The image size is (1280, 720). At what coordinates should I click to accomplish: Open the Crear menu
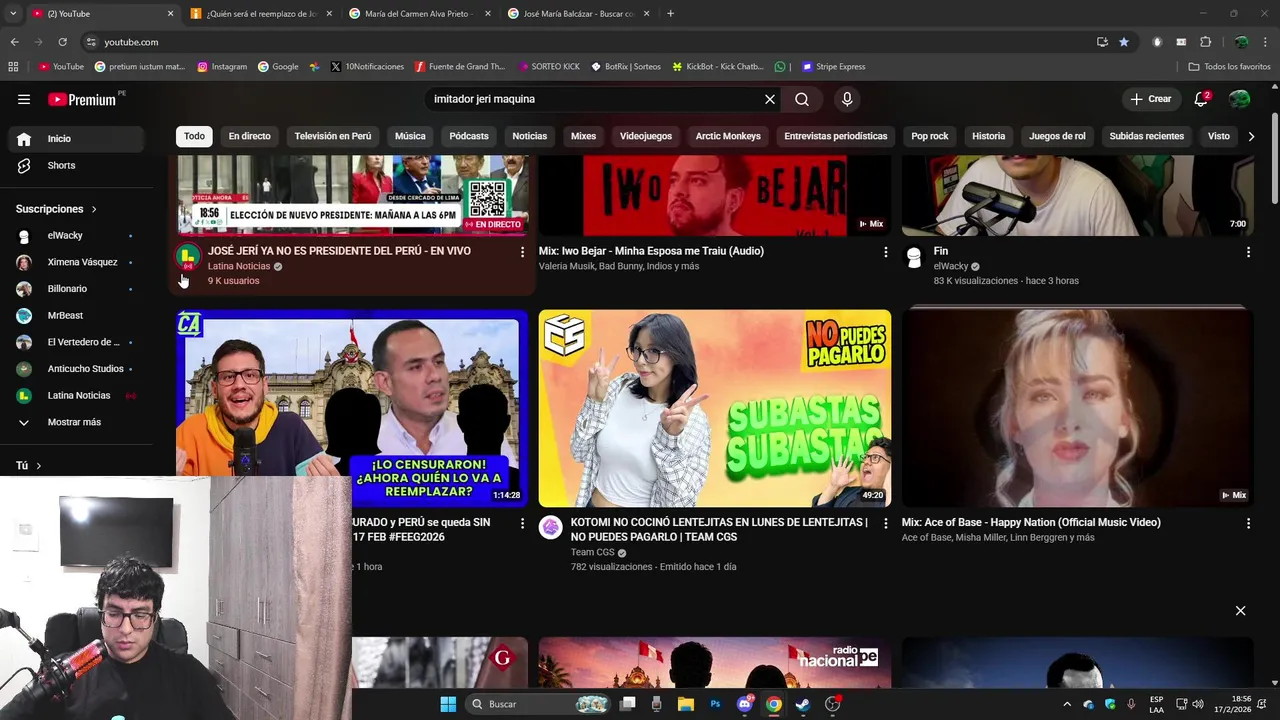click(1151, 99)
